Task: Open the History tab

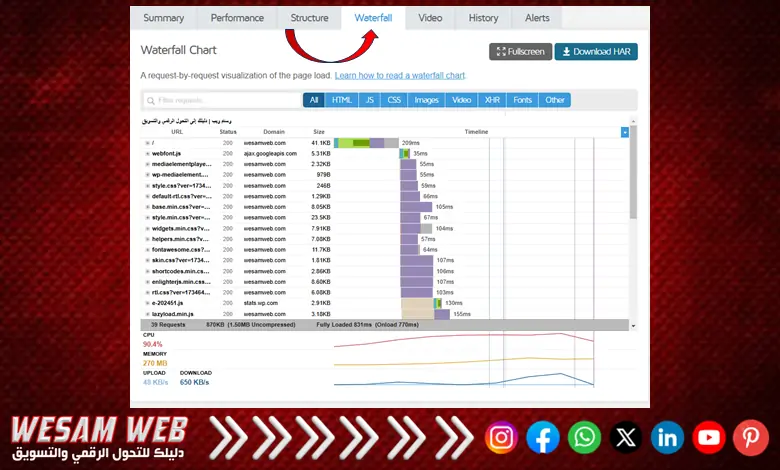Action: [x=484, y=18]
